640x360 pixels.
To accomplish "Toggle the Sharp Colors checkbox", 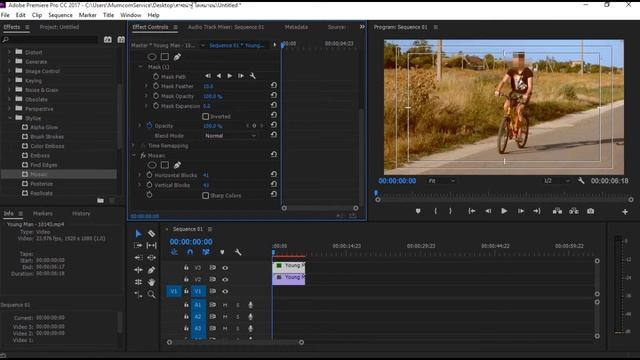I will pos(206,196).
